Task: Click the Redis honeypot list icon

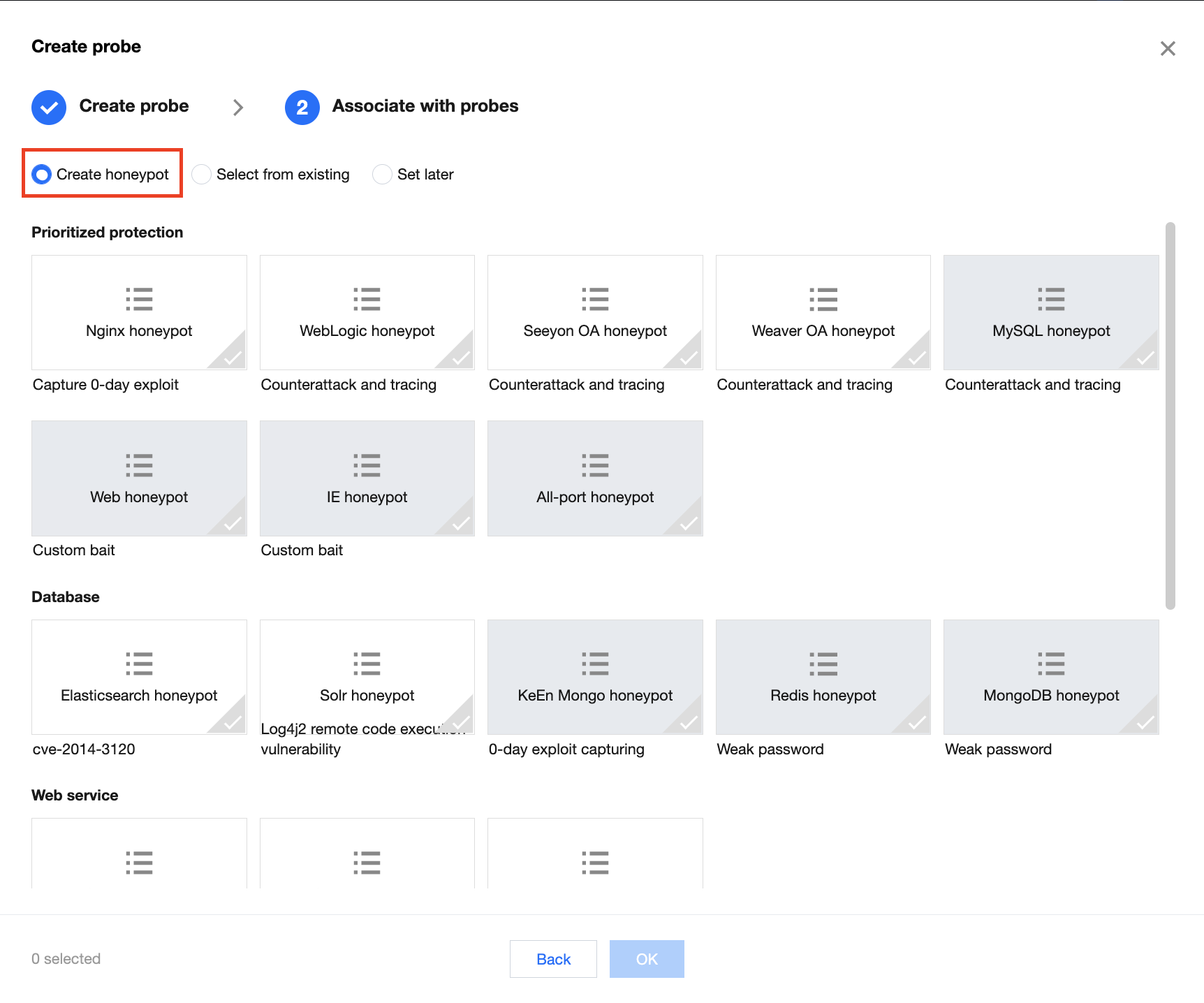Action: (823, 664)
